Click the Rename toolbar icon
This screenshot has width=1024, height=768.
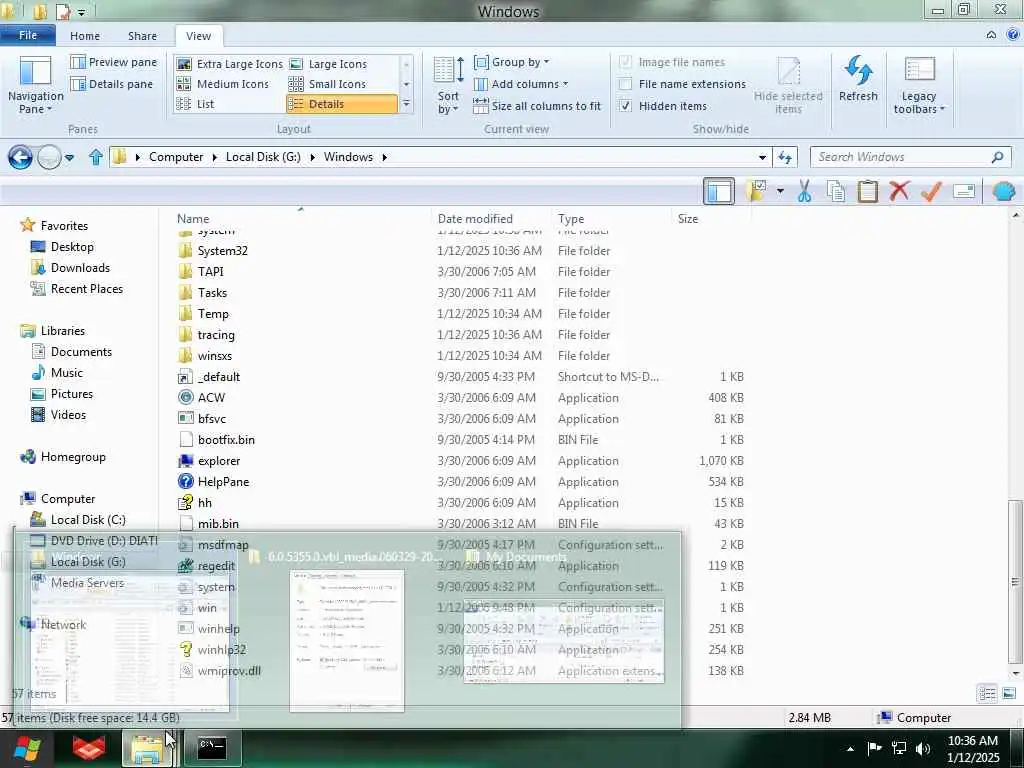point(964,191)
